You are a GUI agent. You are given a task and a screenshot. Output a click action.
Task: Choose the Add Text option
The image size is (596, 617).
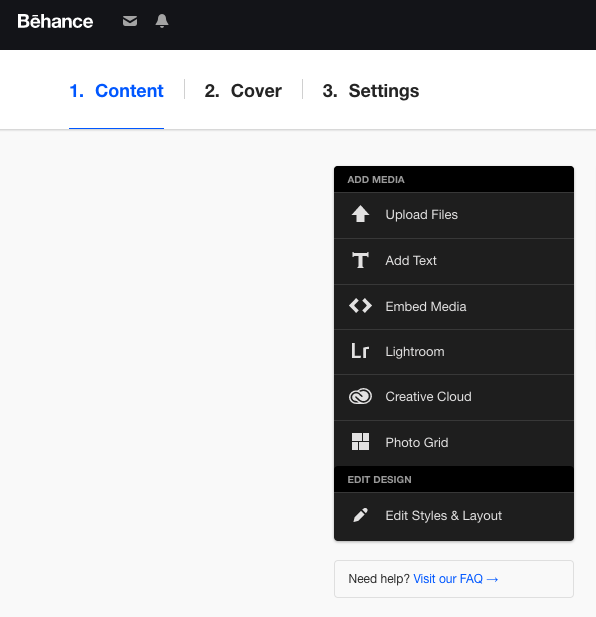click(454, 261)
